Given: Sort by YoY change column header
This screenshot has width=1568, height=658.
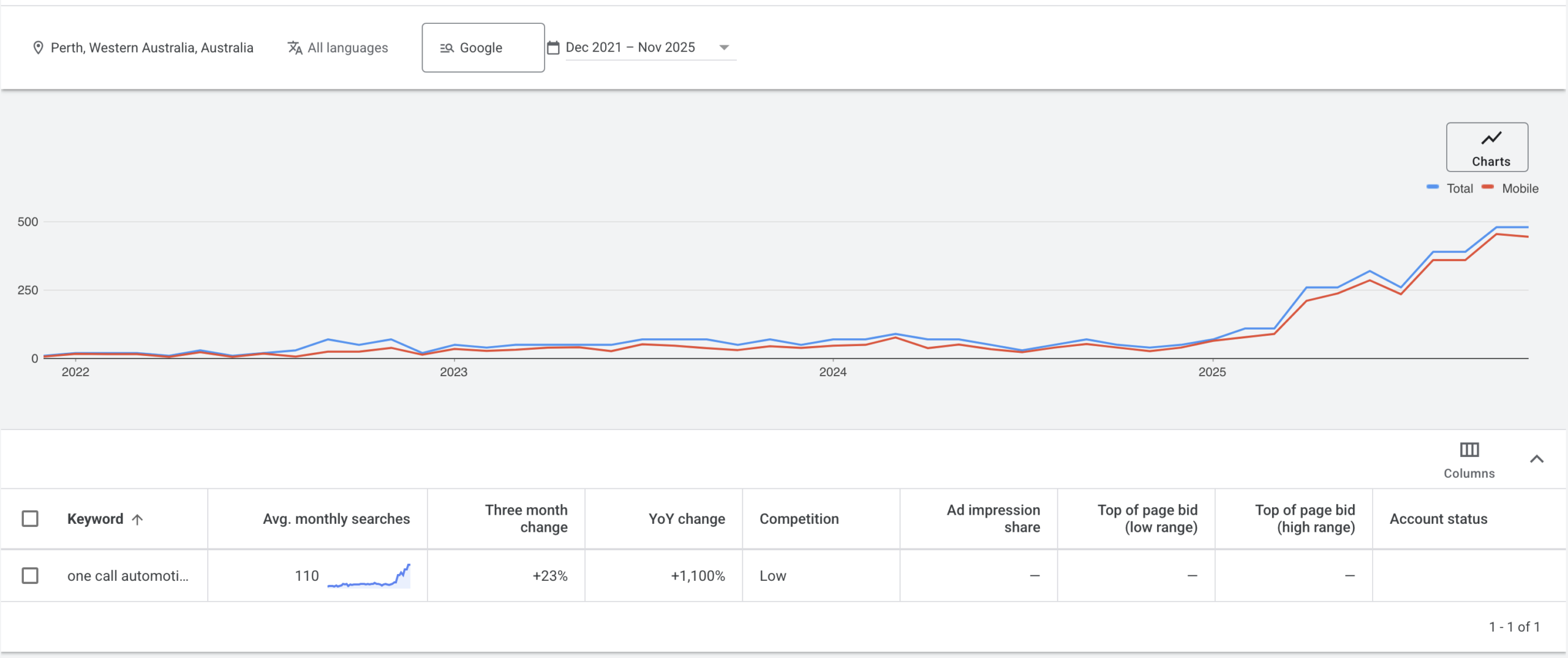Looking at the screenshot, I should coord(687,519).
